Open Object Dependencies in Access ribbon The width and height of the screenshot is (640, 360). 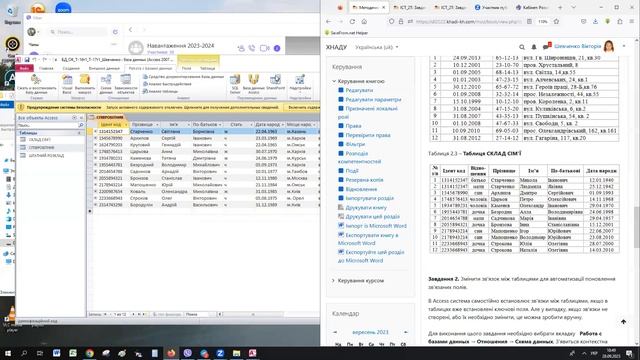(x=126, y=84)
